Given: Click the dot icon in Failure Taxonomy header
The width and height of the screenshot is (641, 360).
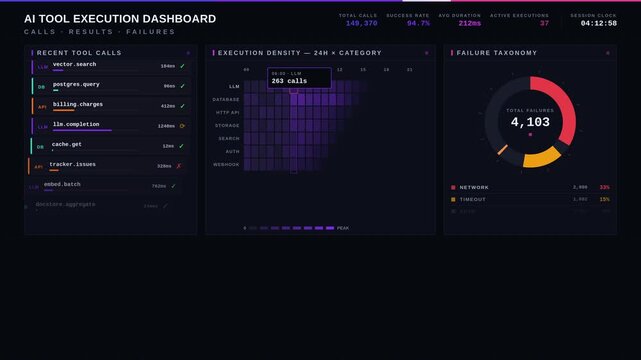Looking at the screenshot, I should 608,53.
